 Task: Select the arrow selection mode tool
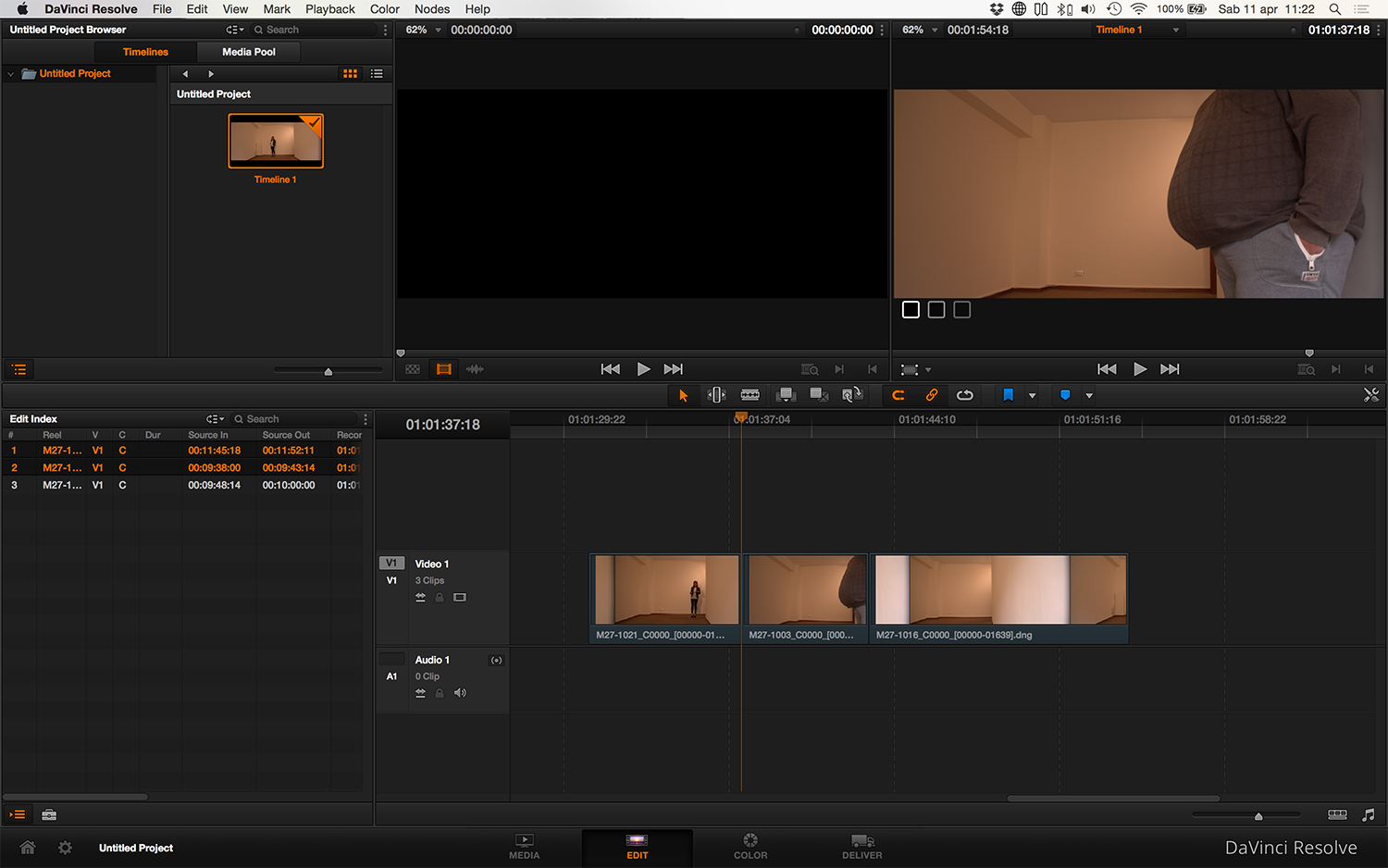(684, 395)
